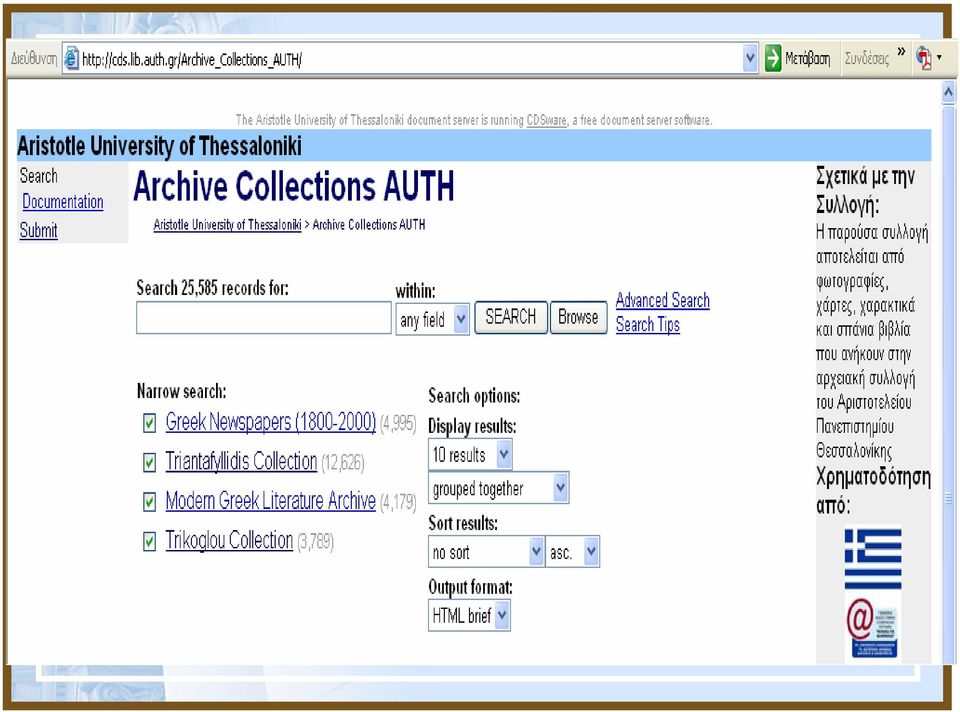Open the Advanced Search link
This screenshot has width=960, height=712.
(662, 300)
